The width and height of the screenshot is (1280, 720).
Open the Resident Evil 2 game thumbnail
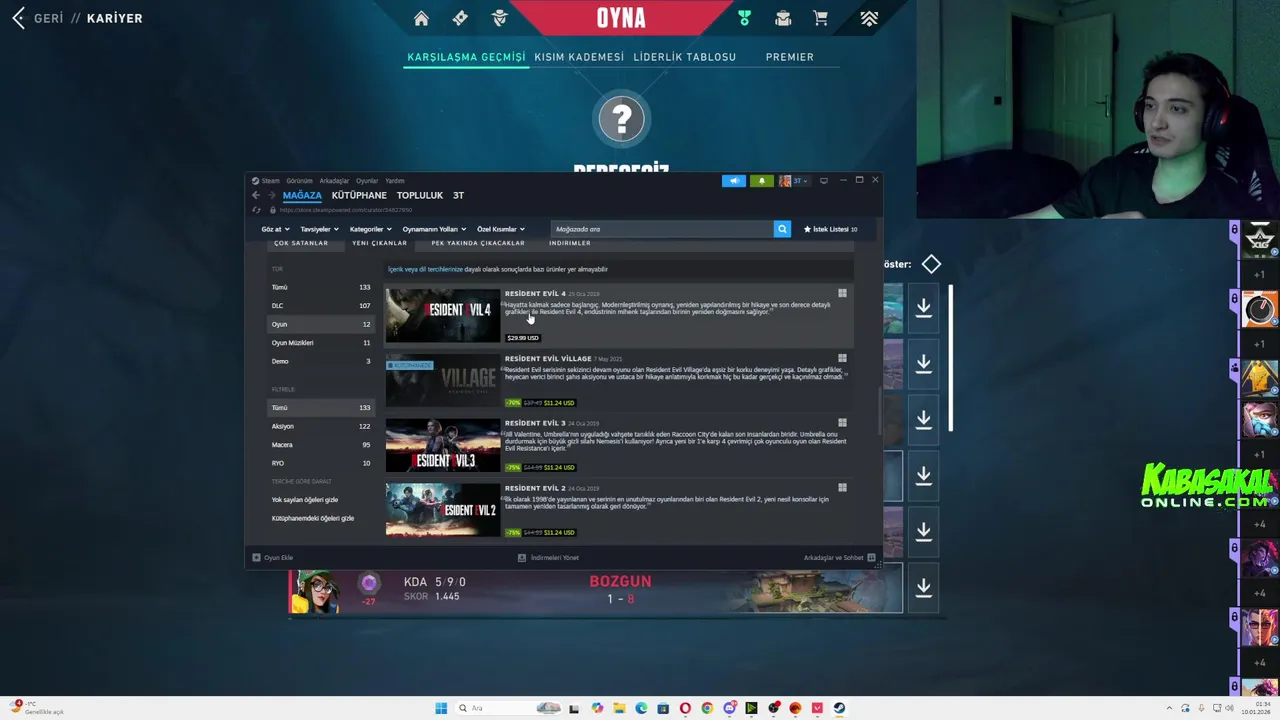[x=442, y=509]
